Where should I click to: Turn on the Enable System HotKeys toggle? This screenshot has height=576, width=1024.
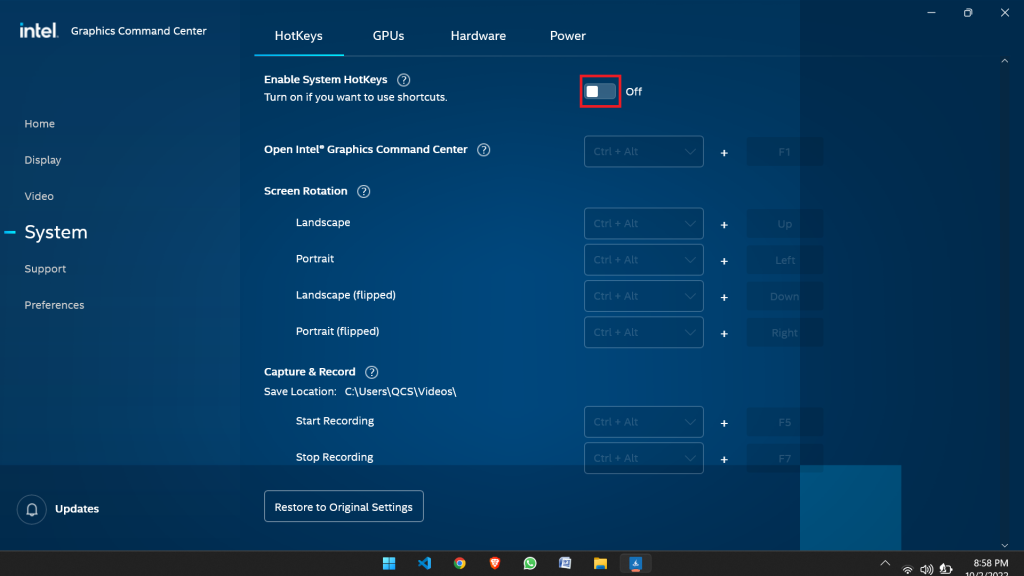click(600, 91)
